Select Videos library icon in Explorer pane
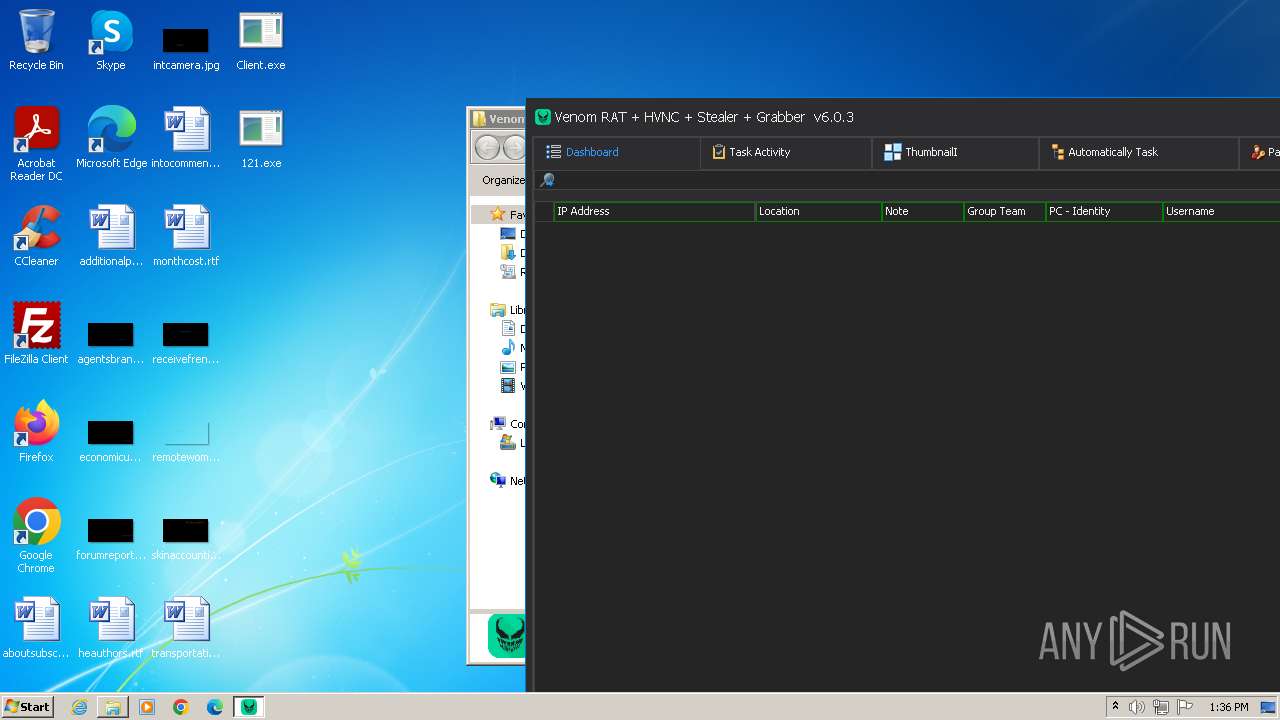The width and height of the screenshot is (1280, 720). (x=508, y=386)
